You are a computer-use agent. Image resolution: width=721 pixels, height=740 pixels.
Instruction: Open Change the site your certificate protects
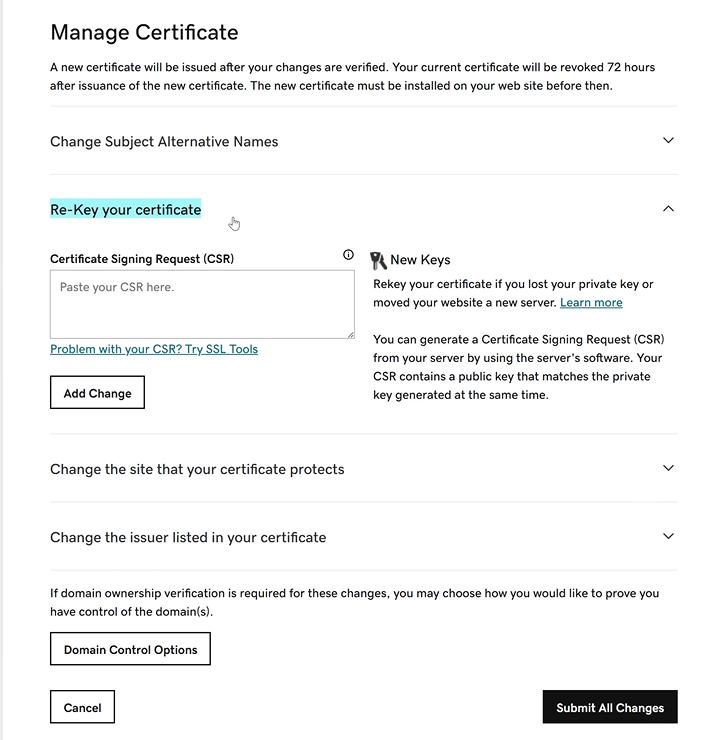pos(197,469)
